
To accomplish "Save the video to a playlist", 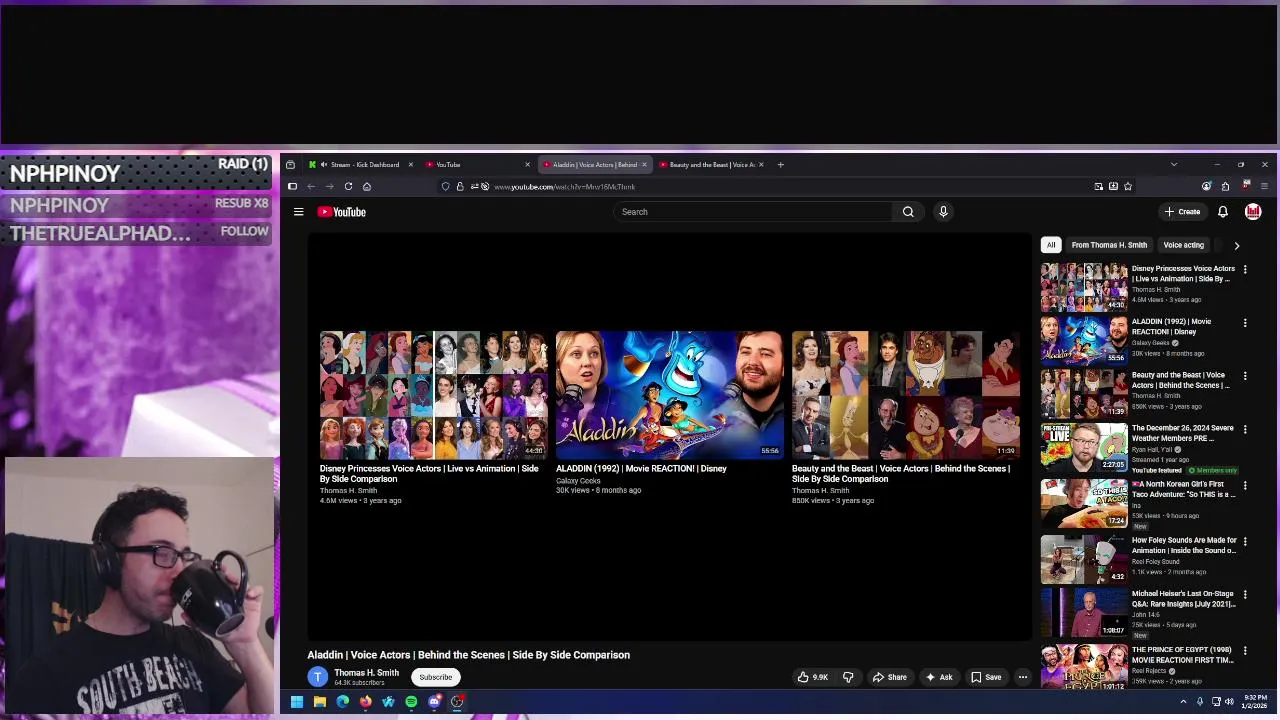I will [986, 677].
